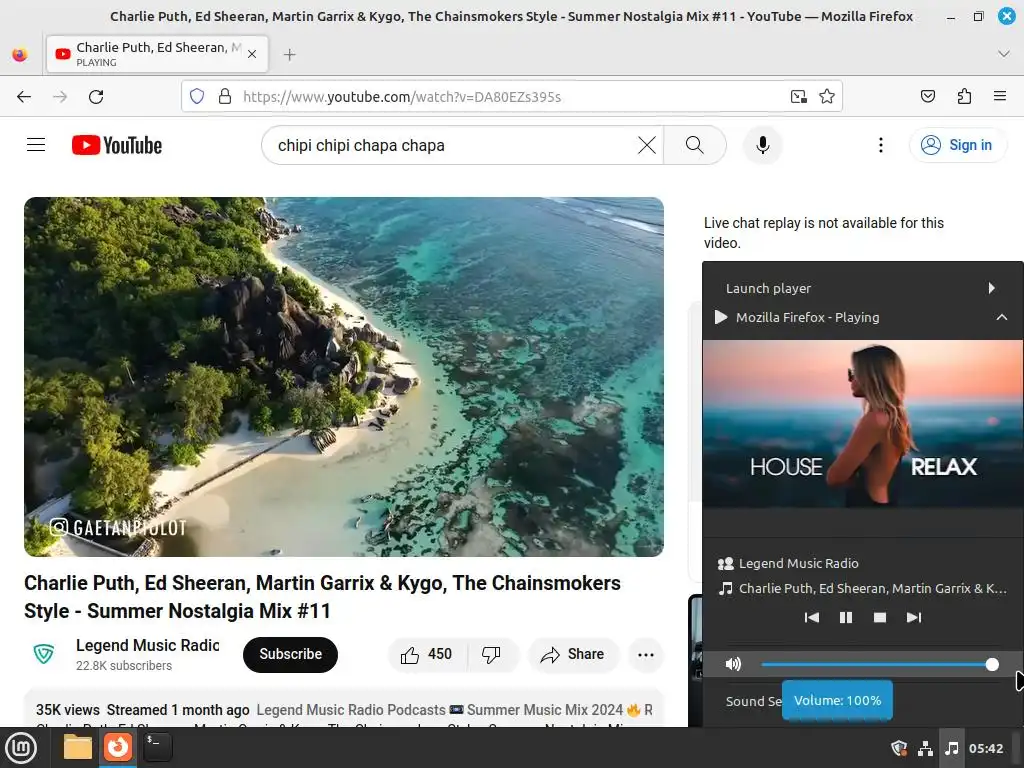
Task: Click the video title text
Action: click(x=323, y=597)
